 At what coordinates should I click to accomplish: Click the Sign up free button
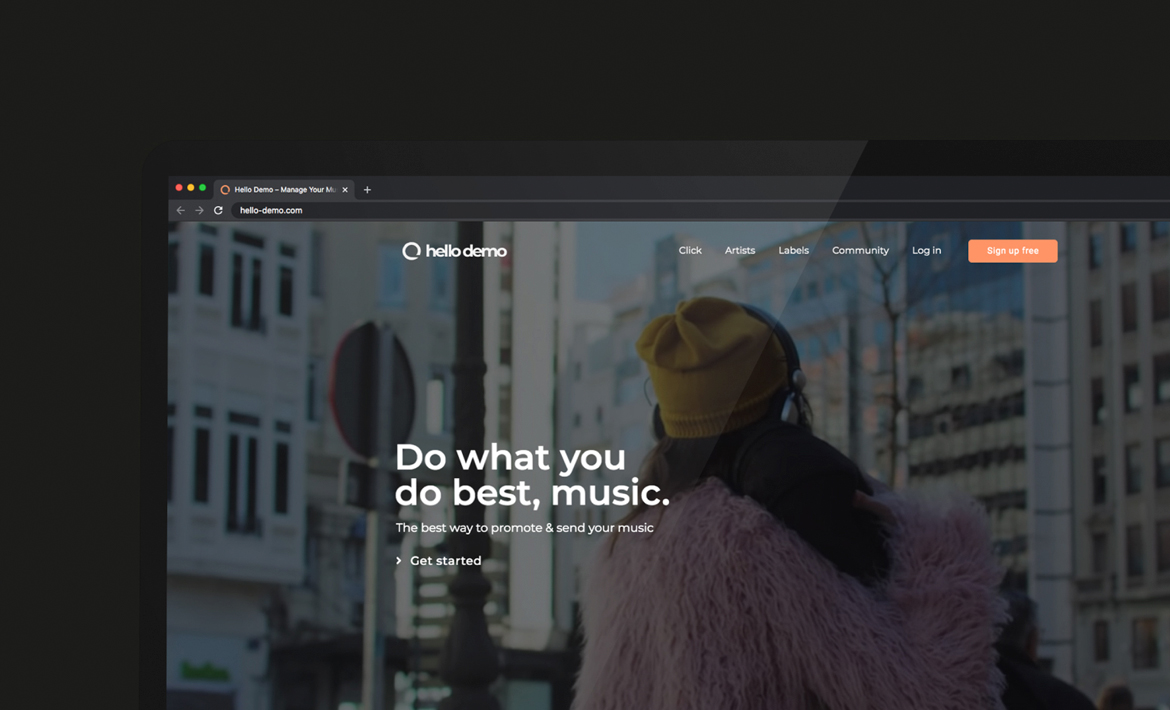[1013, 251]
